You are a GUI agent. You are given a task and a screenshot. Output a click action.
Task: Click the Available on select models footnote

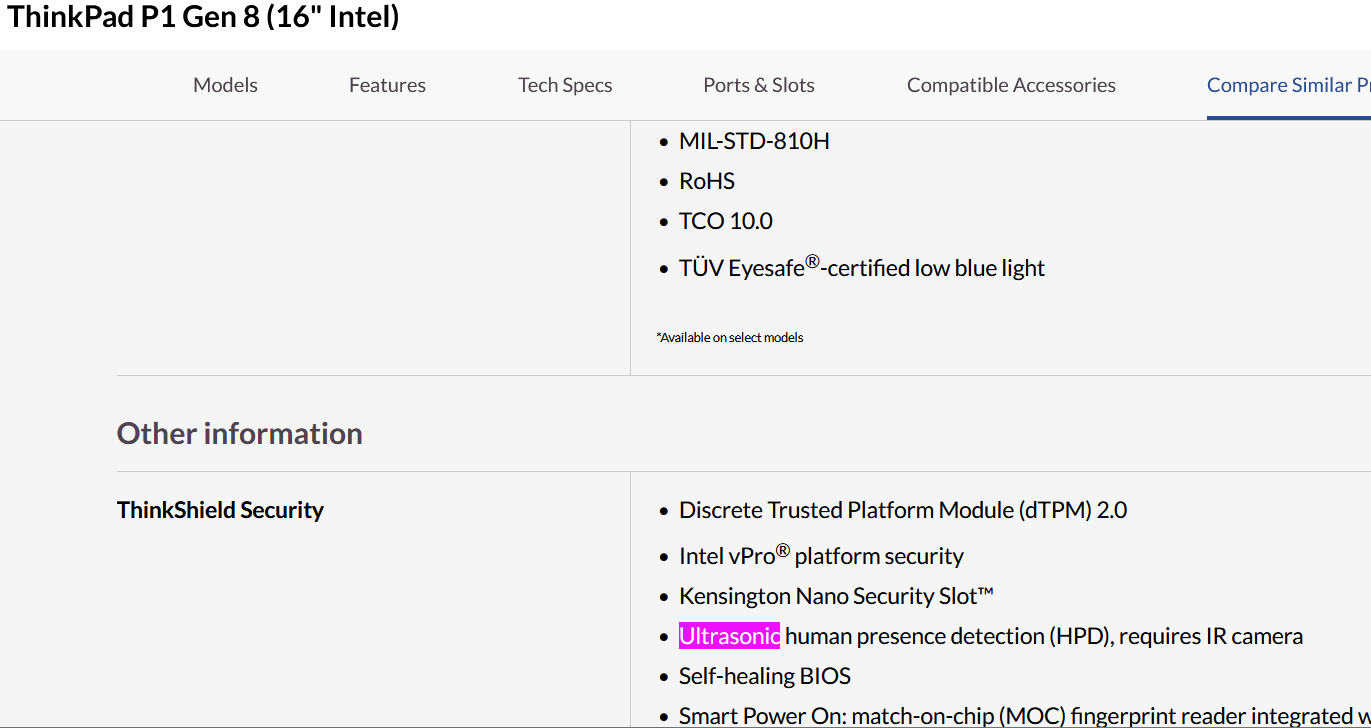pos(730,338)
